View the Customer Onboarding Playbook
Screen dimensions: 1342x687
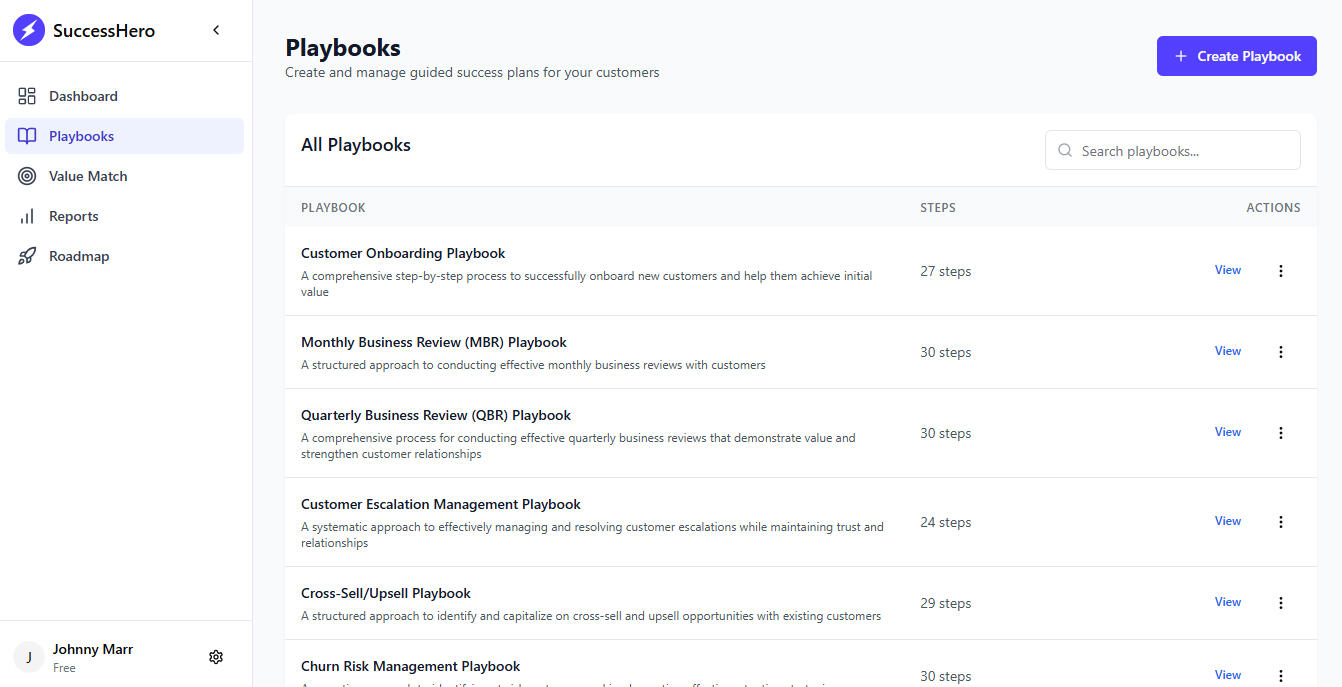(x=1227, y=270)
